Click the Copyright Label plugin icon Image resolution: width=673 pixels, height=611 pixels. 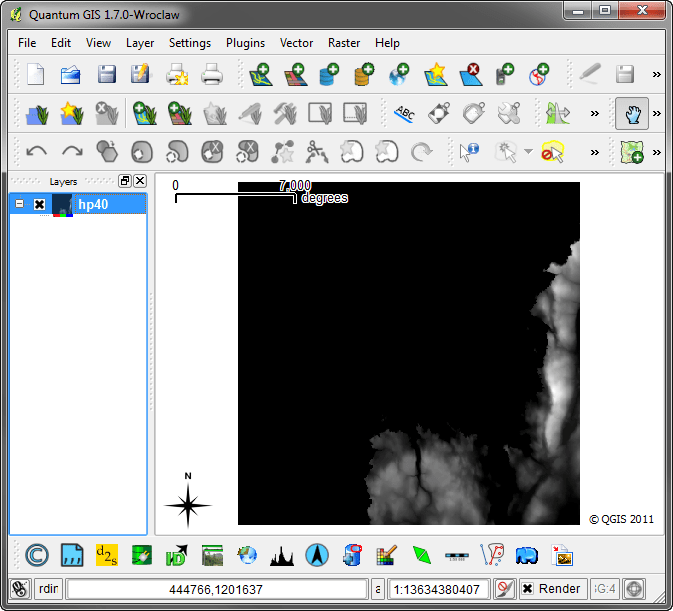pyautogui.click(x=37, y=555)
